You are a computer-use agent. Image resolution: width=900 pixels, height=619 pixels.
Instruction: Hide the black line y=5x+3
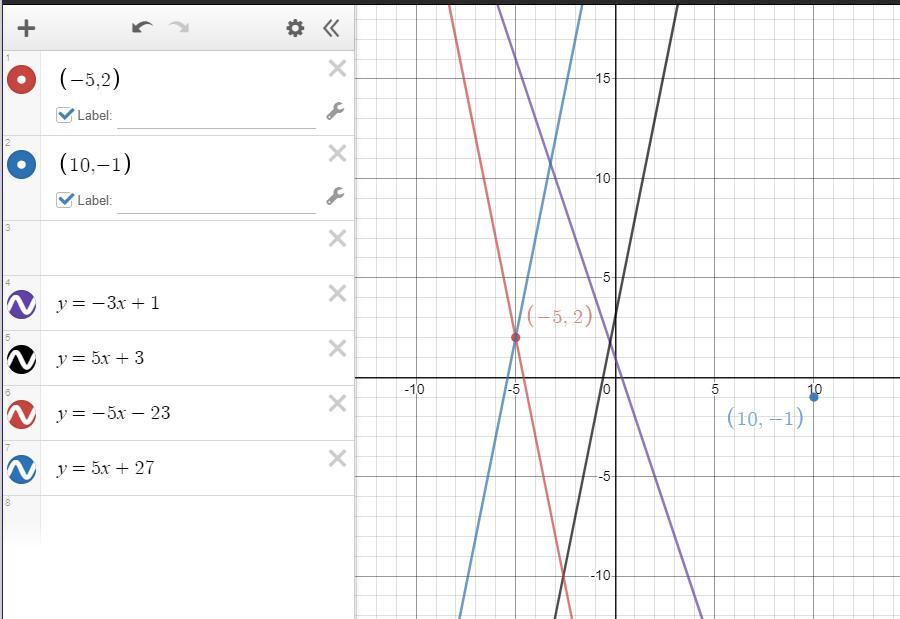tap(21, 359)
